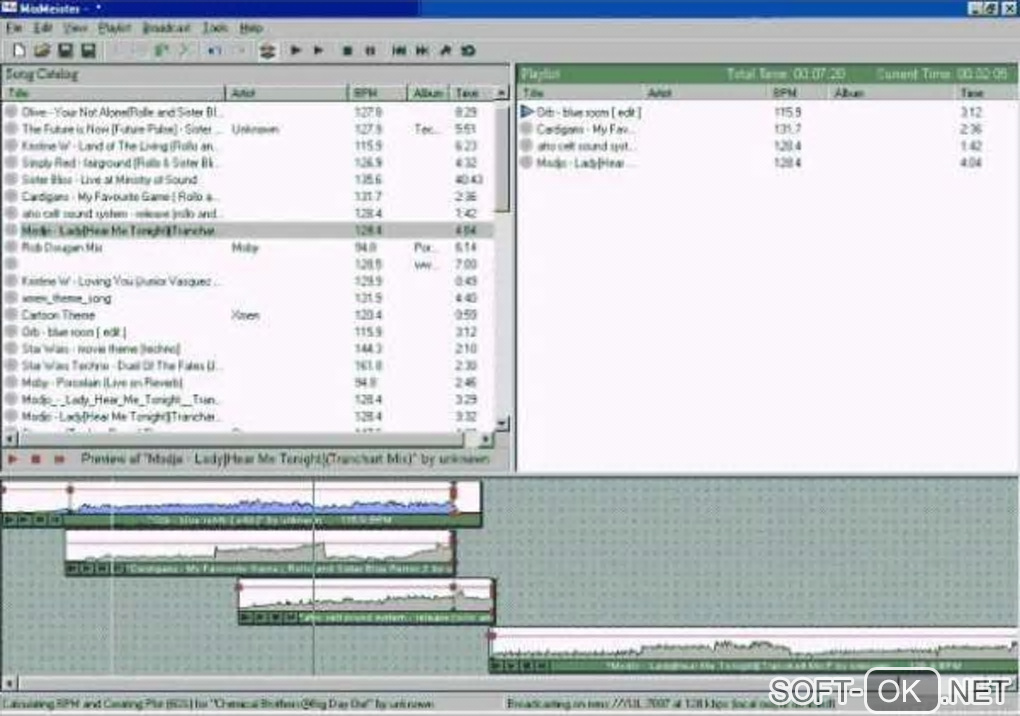Viewport: 1020px width, 716px height.
Task: Select "Olive - Your Not Alone" in Song Catalog
Action: coord(247,112)
